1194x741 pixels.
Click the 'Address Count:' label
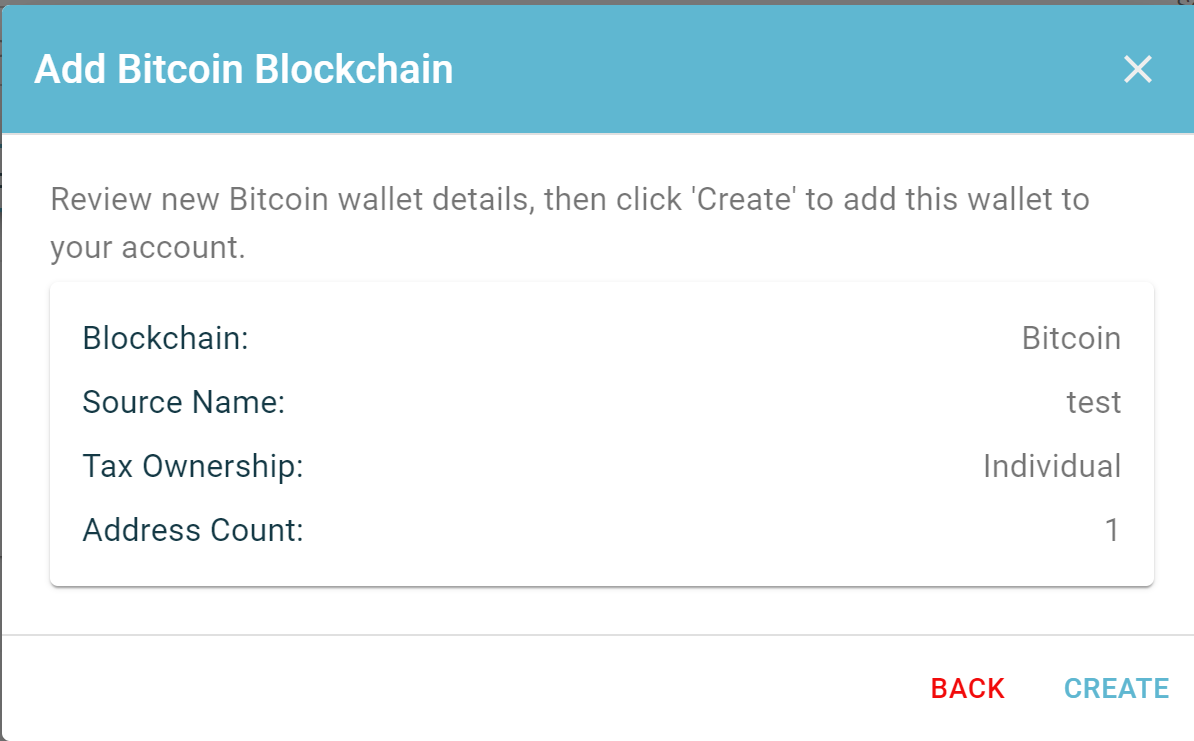pos(193,530)
